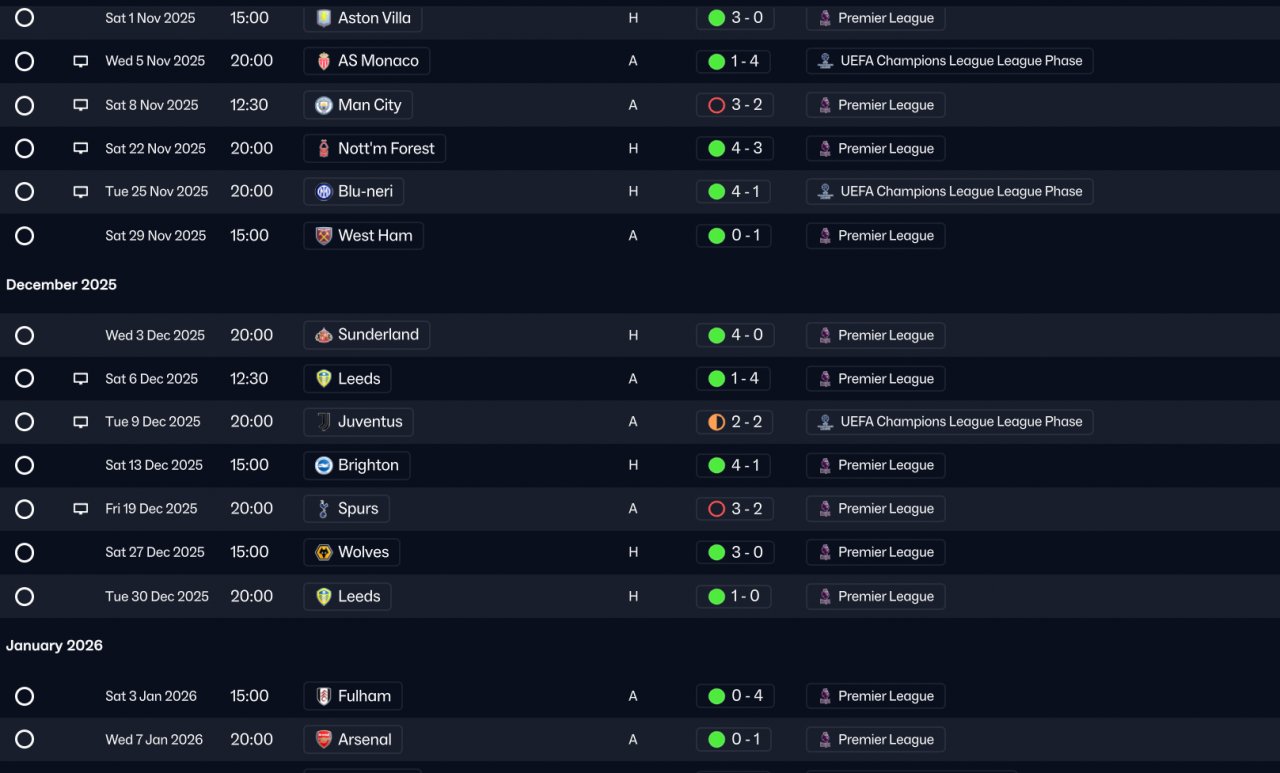Open the West Ham team button
This screenshot has height=773, width=1280.
(364, 236)
